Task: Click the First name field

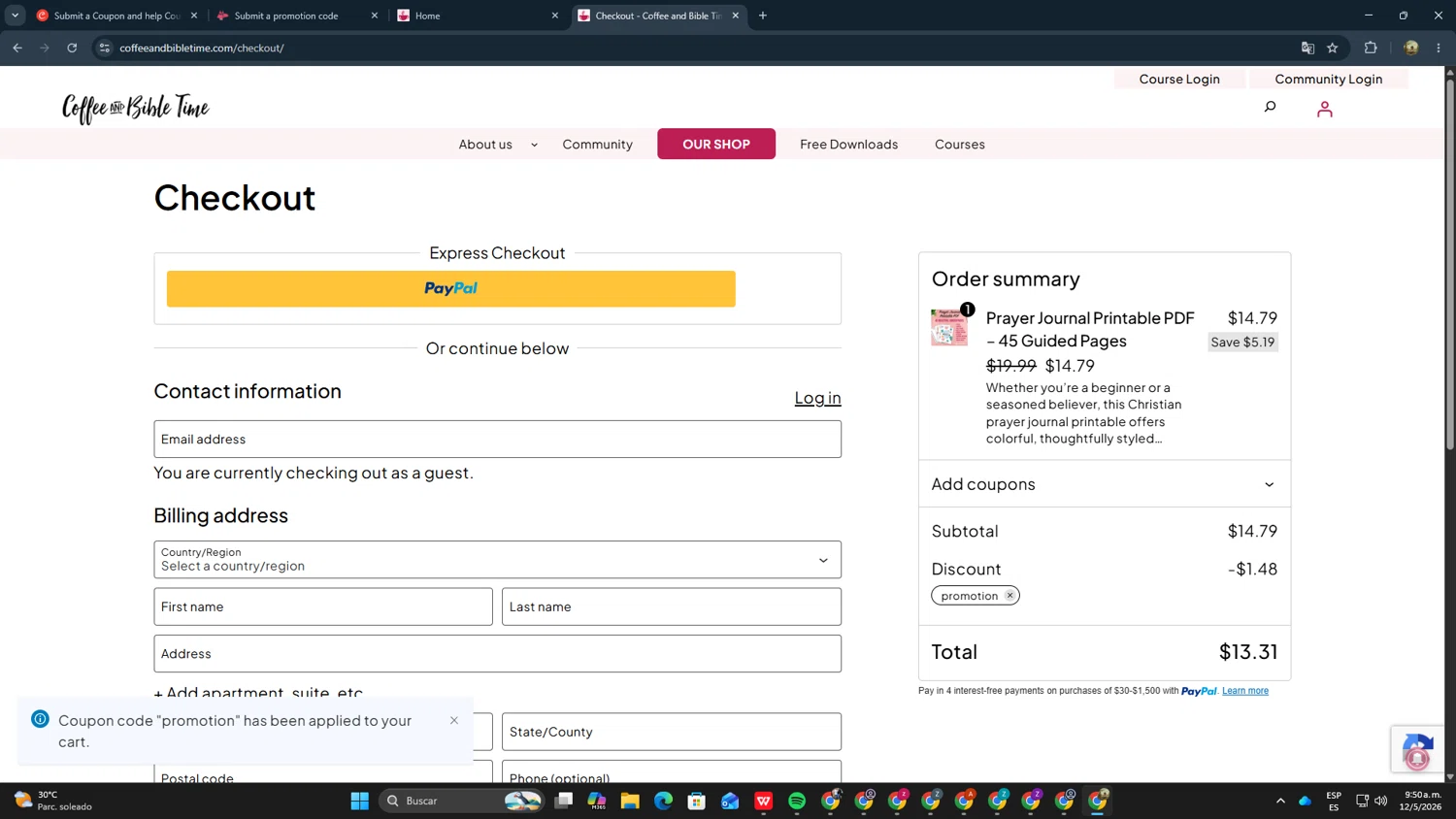Action: [323, 606]
